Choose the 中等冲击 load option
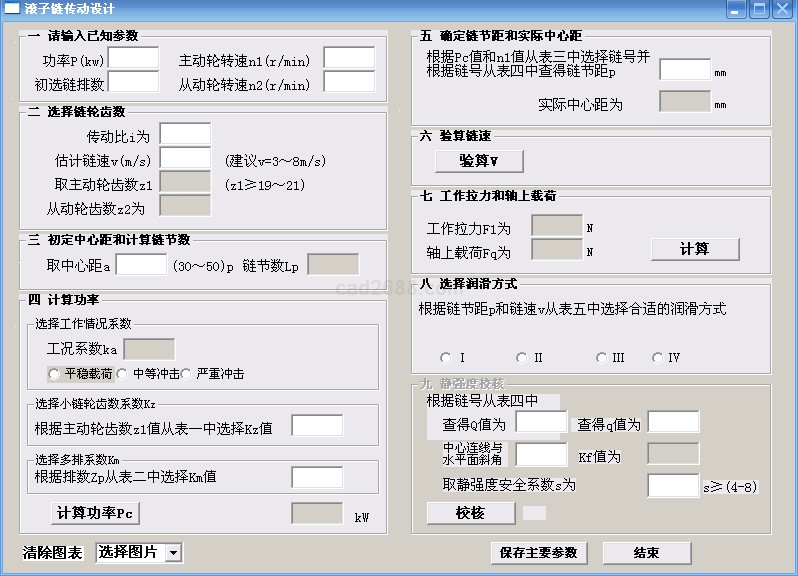 pos(122,374)
